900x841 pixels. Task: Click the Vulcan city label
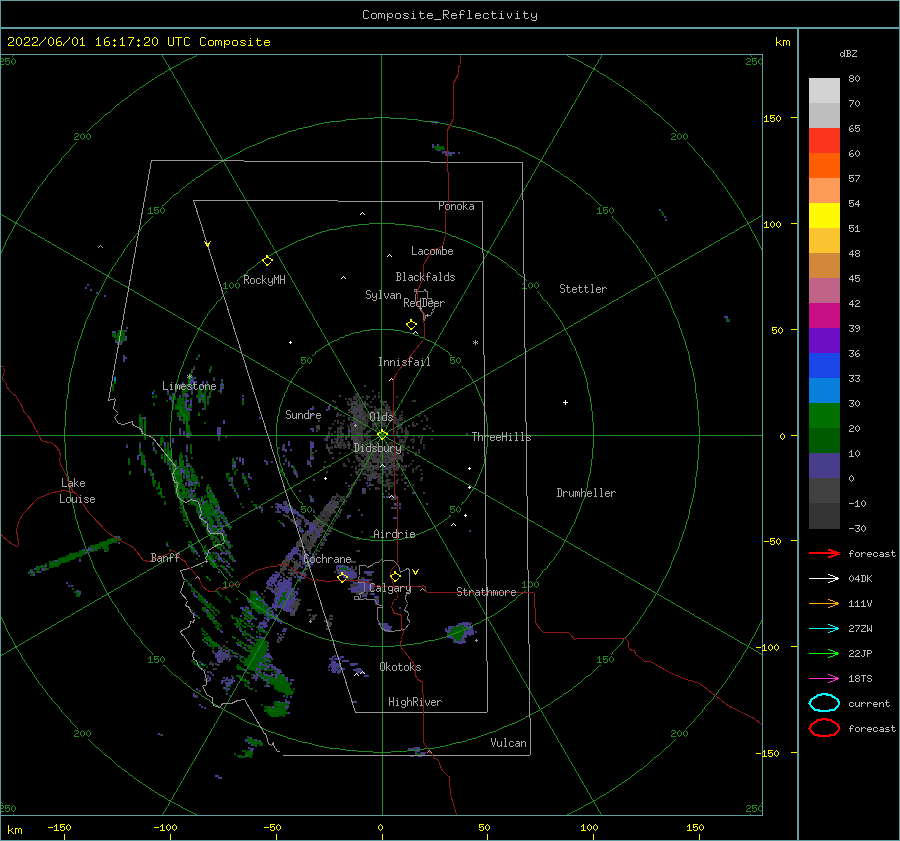click(x=509, y=743)
